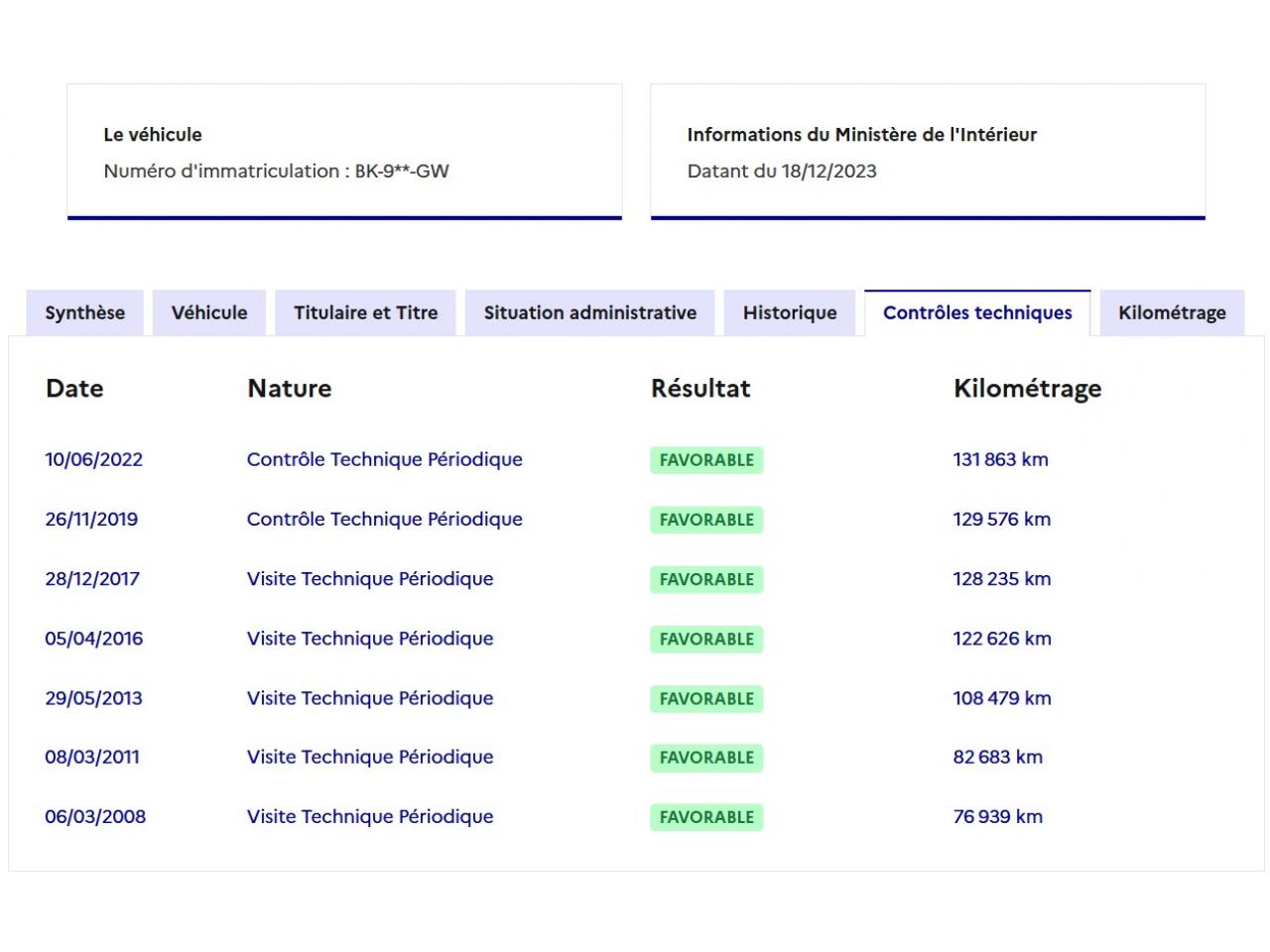The width and height of the screenshot is (1270, 952).
Task: Click the Contrôles techniques tab
Action: tap(977, 312)
